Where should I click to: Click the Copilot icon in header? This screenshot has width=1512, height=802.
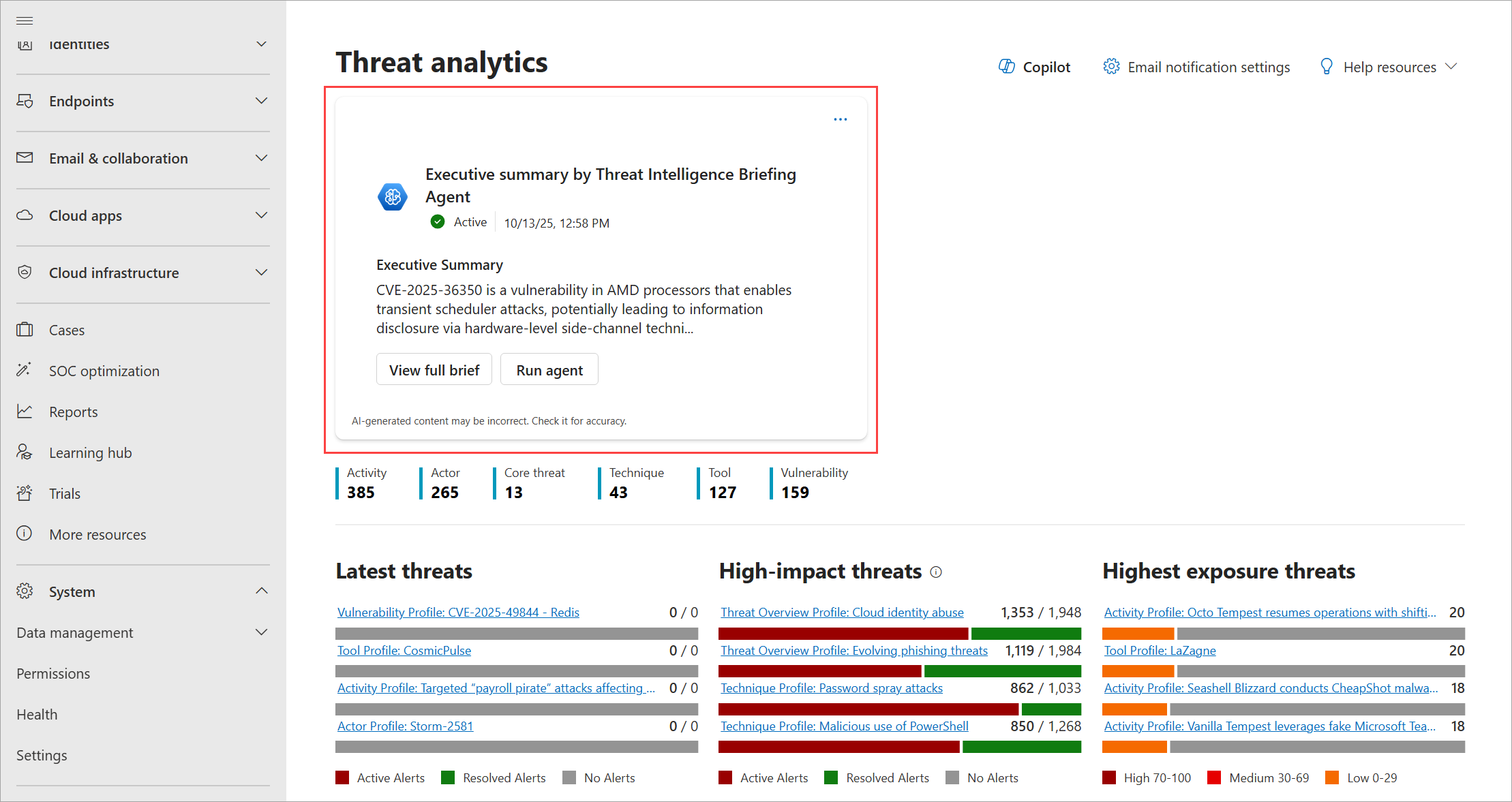pyautogui.click(x=1006, y=66)
